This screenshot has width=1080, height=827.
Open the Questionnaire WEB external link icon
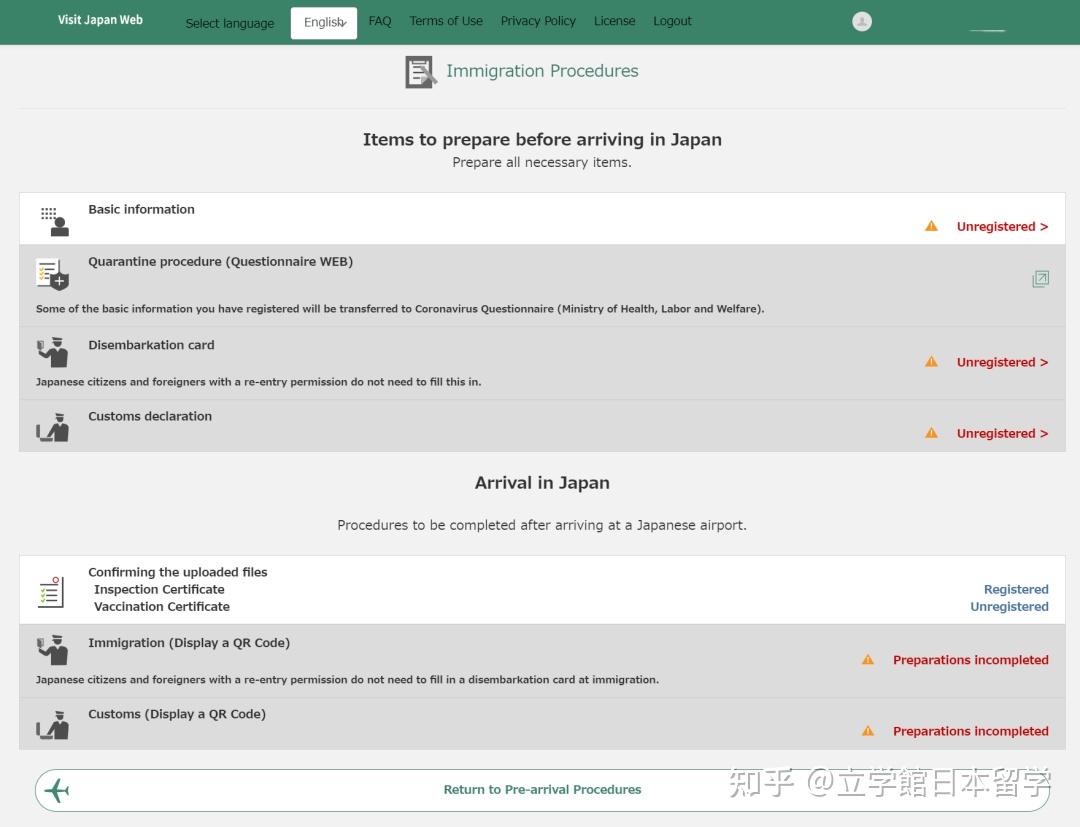point(1040,279)
